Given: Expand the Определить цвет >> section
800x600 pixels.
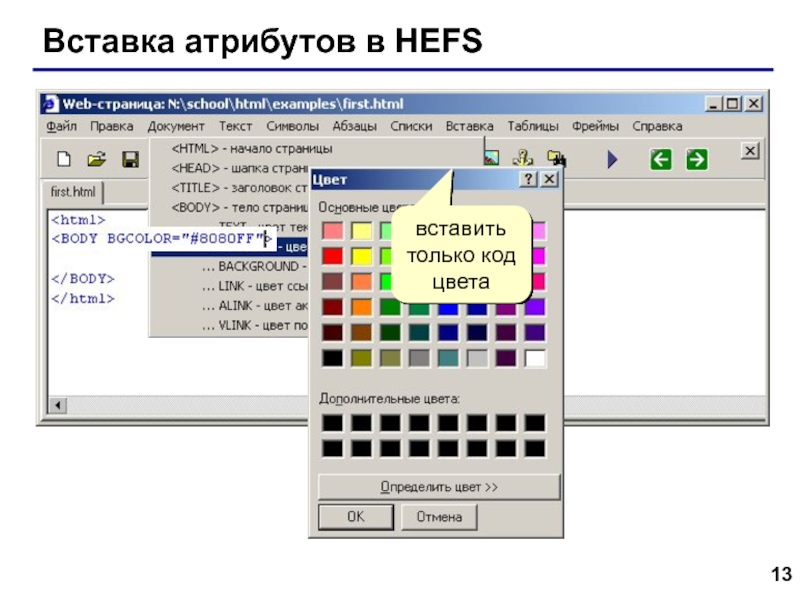Looking at the screenshot, I should tap(439, 487).
